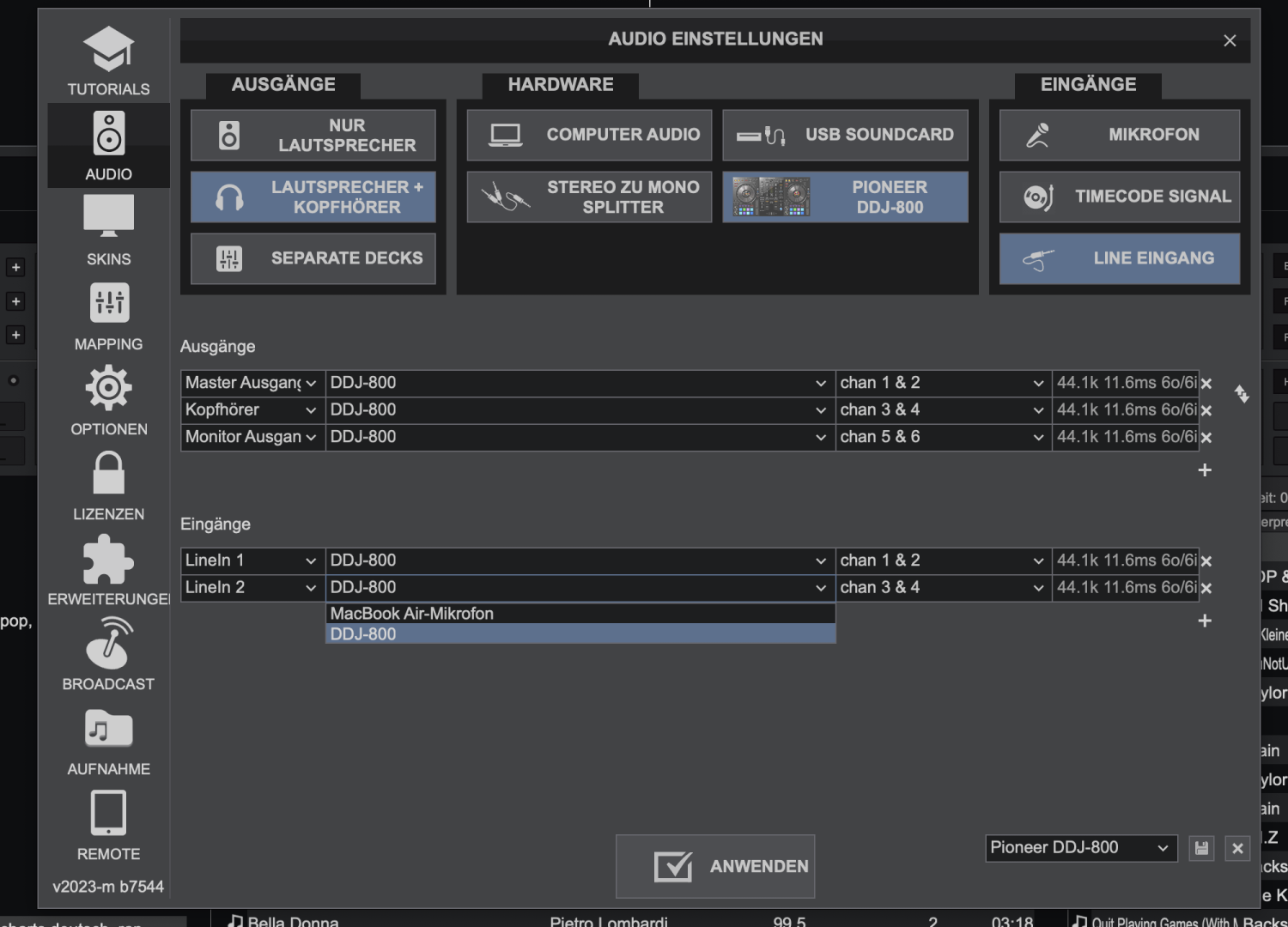This screenshot has width=1288, height=927.
Task: Choose Separate Decks output option
Action: point(313,258)
